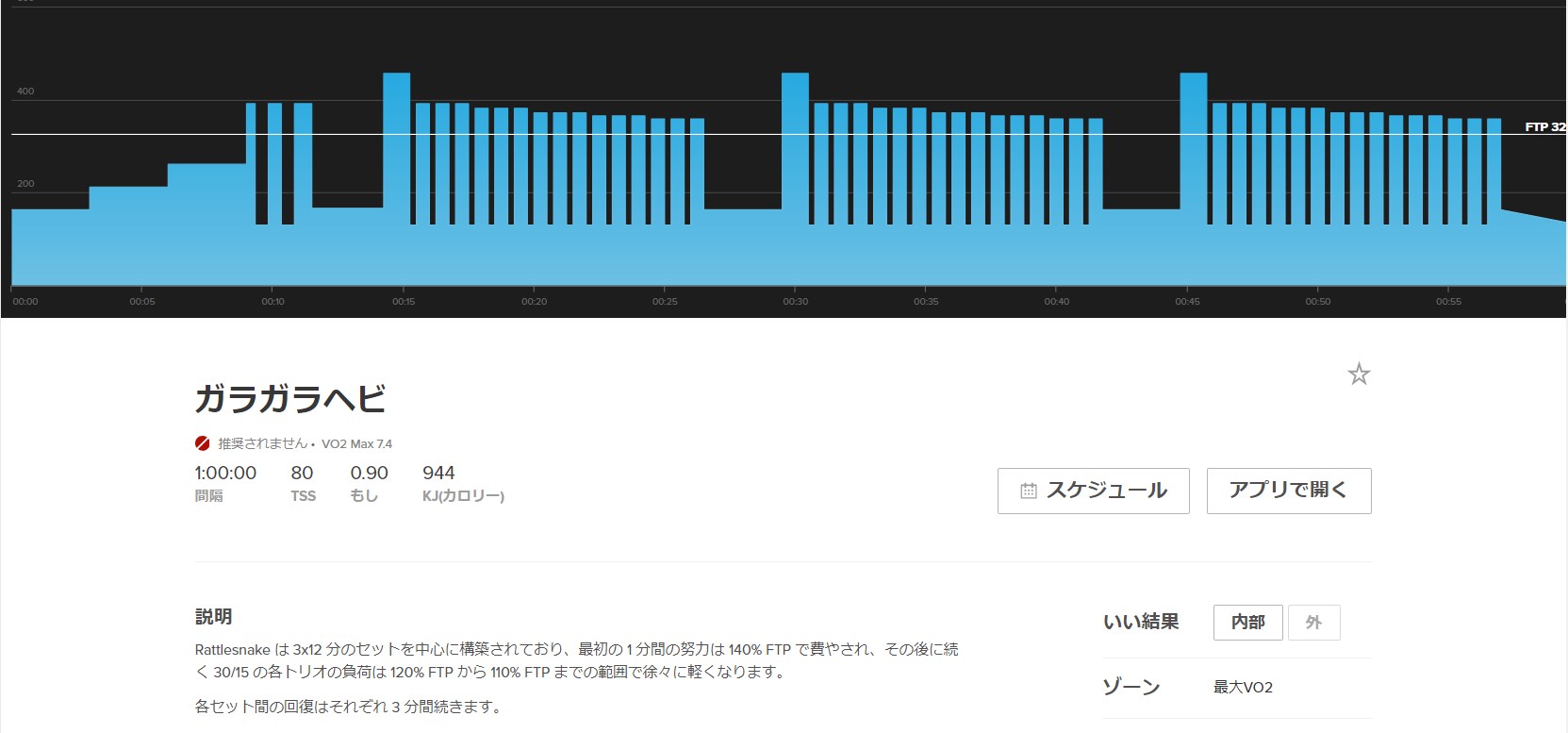Click the 00:15 time marker on chart
Screen dimensions: 1568x733
point(404,301)
